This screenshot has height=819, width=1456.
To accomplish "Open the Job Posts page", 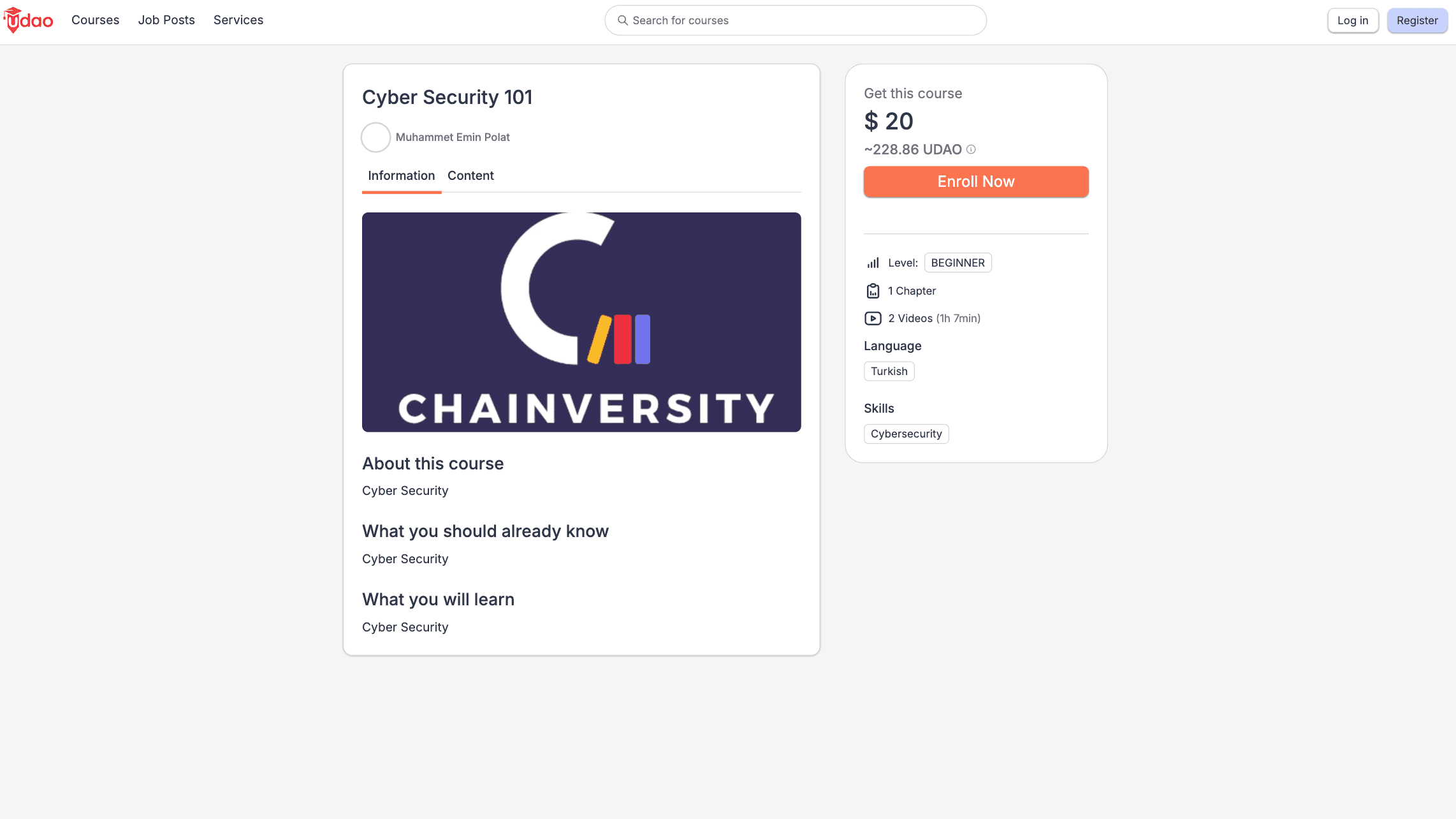I will click(166, 20).
